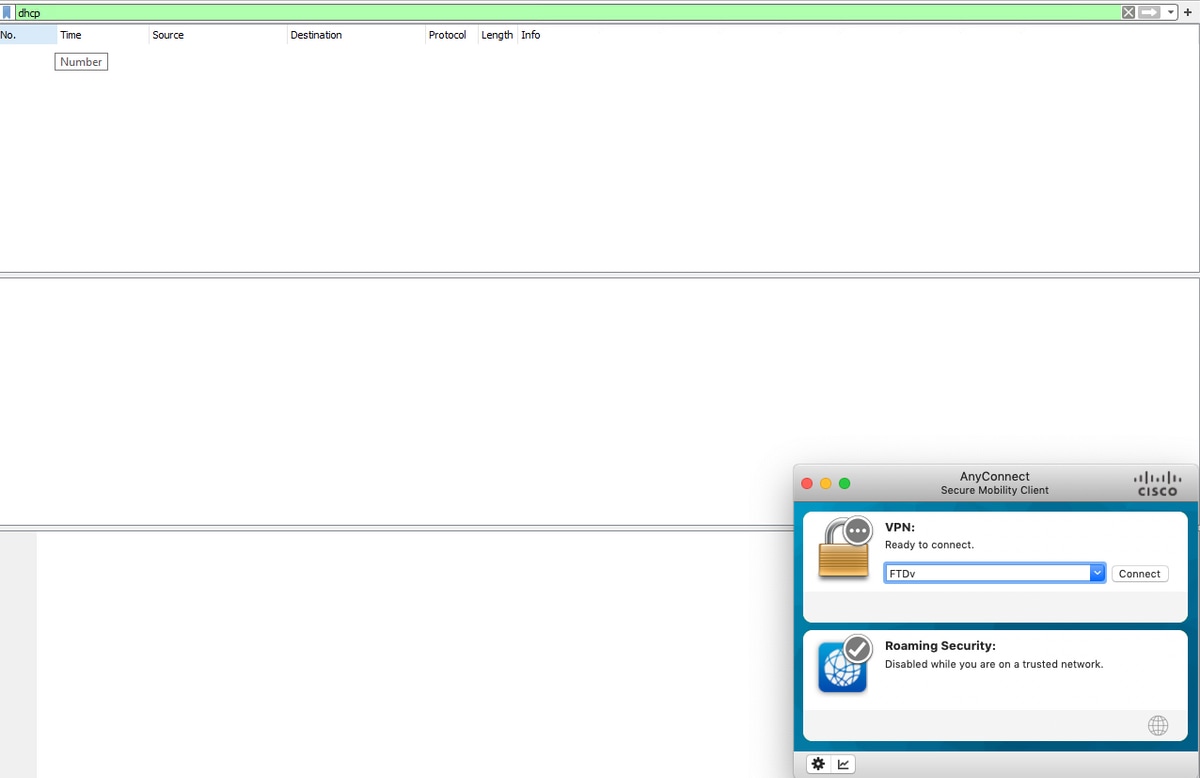The height and width of the screenshot is (778, 1200).
Task: Click the gray globe icon in Roaming Security
Action: tap(1158, 726)
